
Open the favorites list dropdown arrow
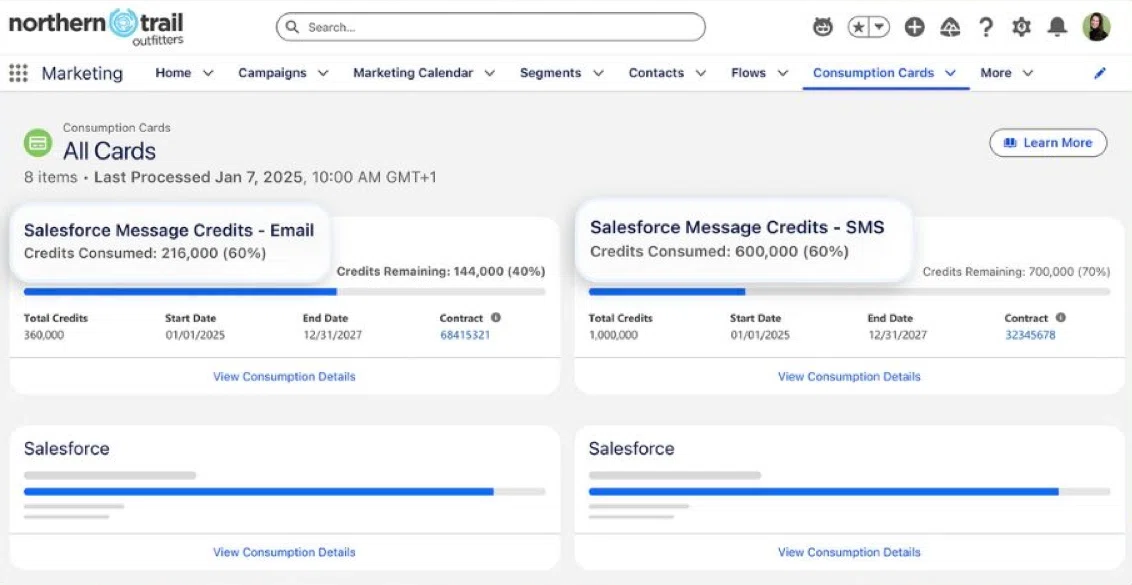[879, 27]
